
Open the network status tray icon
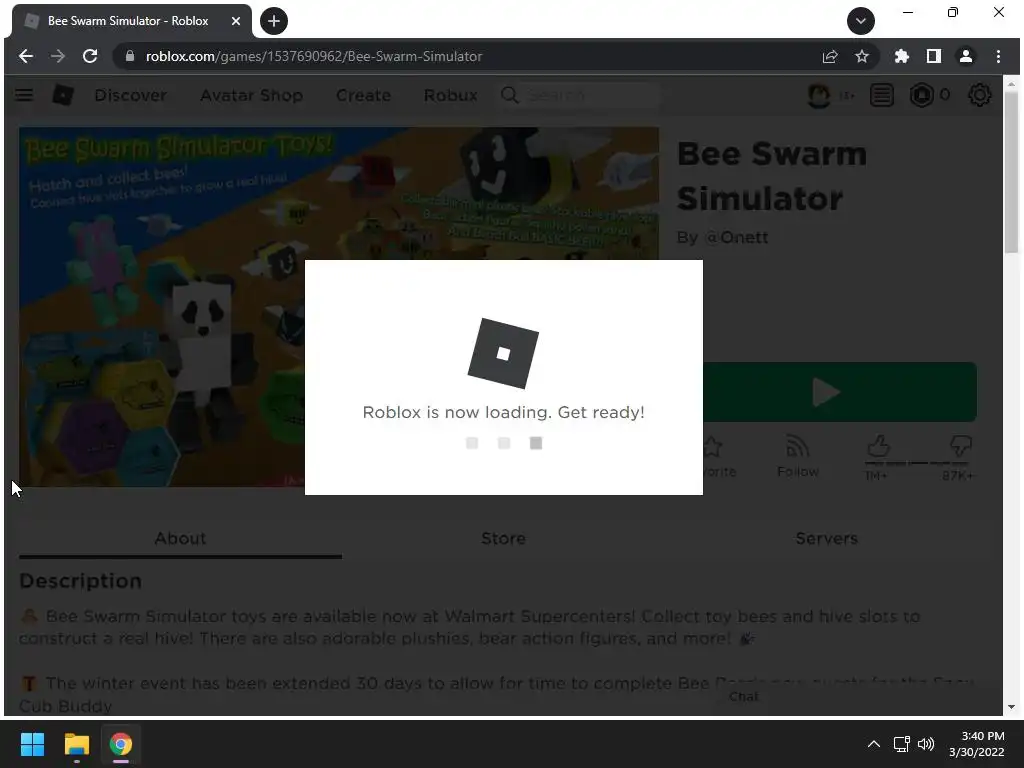[902, 744]
